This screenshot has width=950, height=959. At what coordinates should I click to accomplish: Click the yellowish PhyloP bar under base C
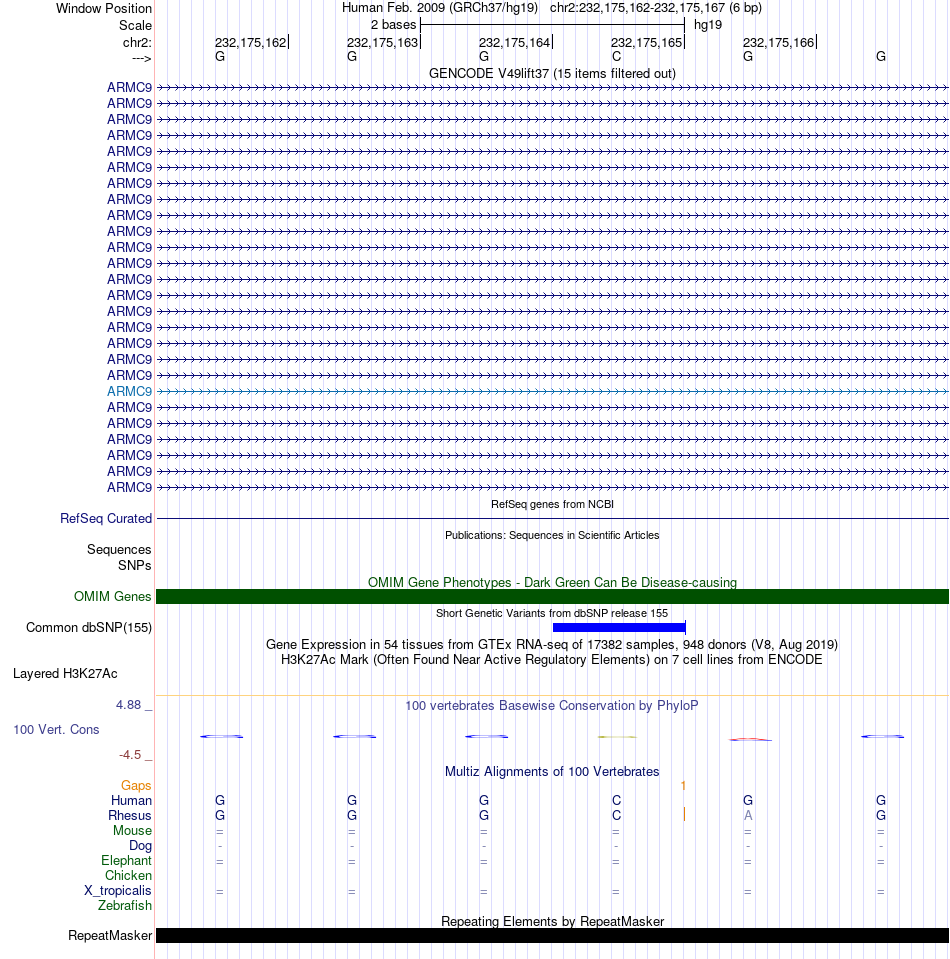point(617,736)
